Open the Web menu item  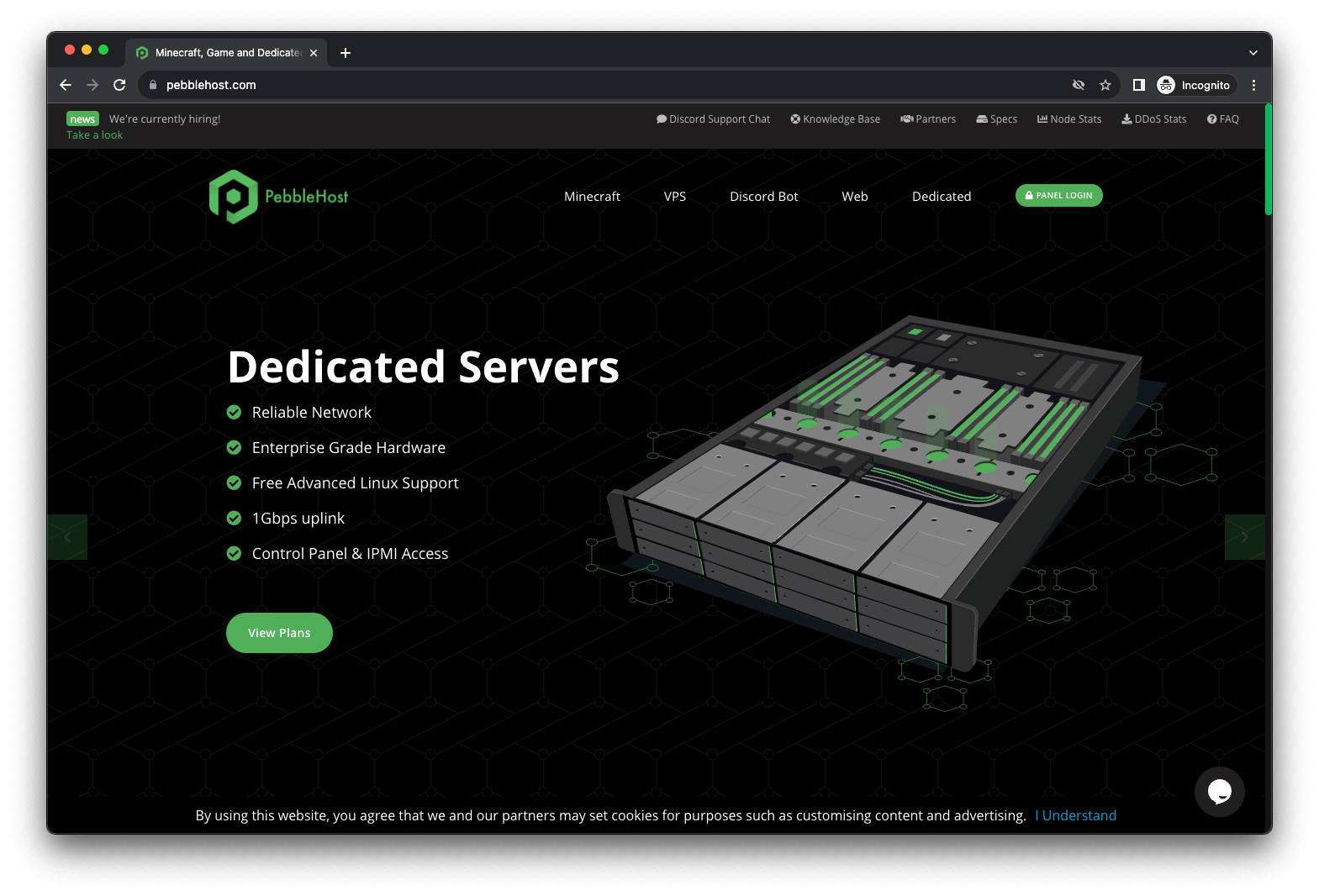tap(855, 197)
